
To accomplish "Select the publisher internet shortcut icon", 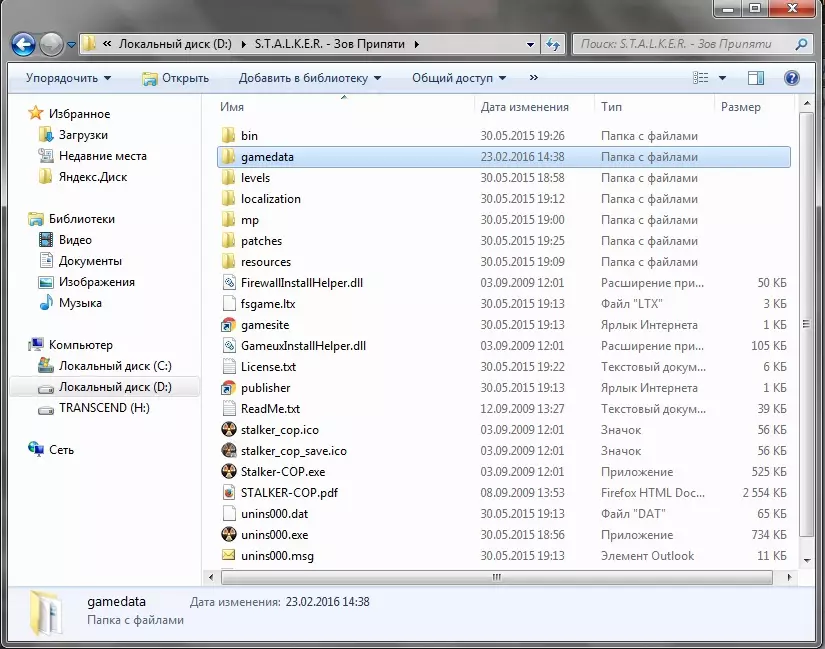I will point(229,388).
